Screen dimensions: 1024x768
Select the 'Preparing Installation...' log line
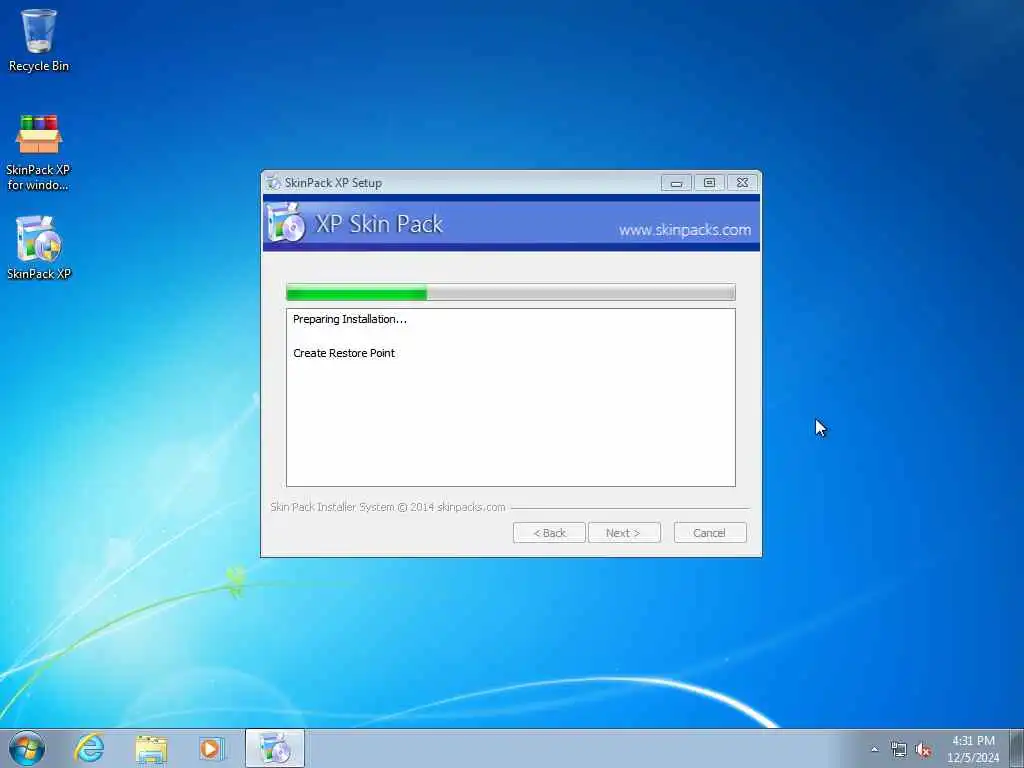(x=349, y=319)
